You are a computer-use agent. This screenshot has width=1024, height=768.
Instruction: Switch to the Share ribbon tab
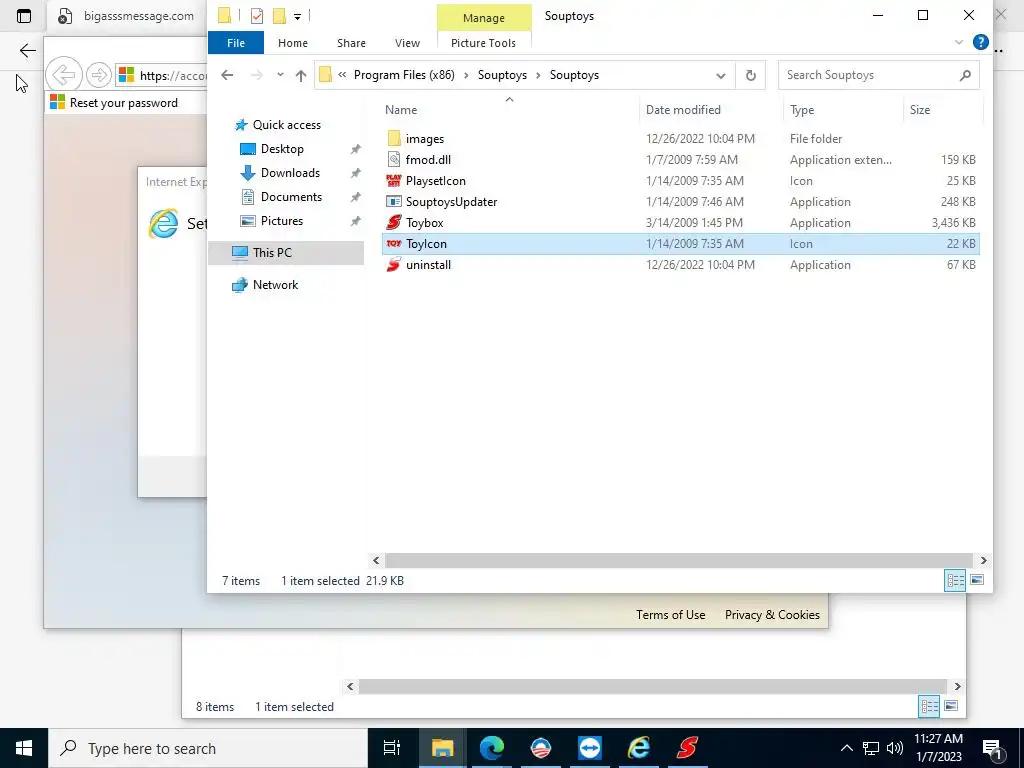pos(351,42)
